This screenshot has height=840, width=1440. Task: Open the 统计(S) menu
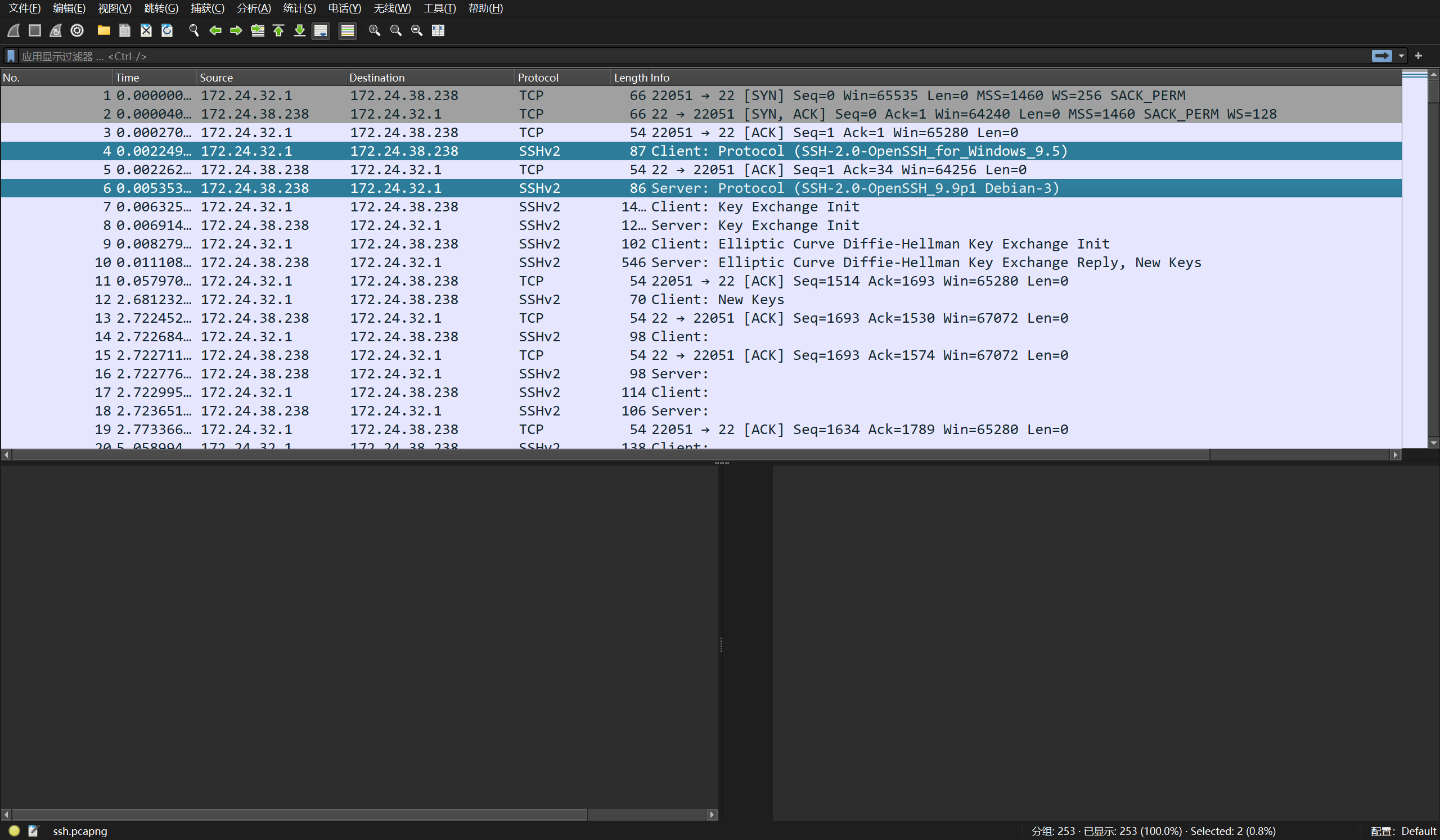[299, 8]
